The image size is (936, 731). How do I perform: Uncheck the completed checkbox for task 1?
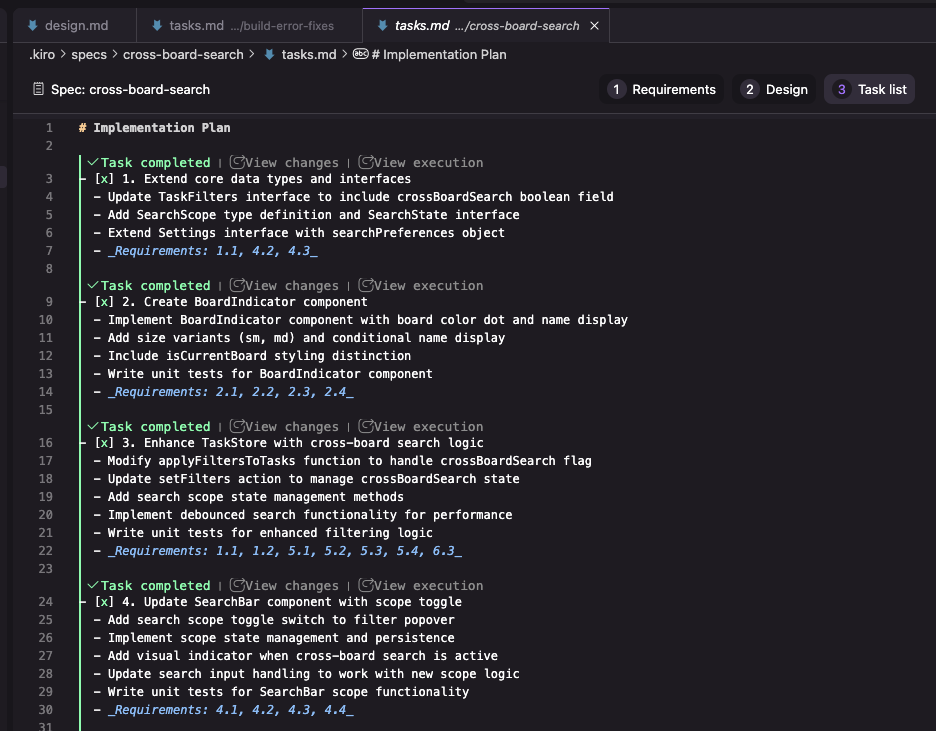tap(102, 178)
